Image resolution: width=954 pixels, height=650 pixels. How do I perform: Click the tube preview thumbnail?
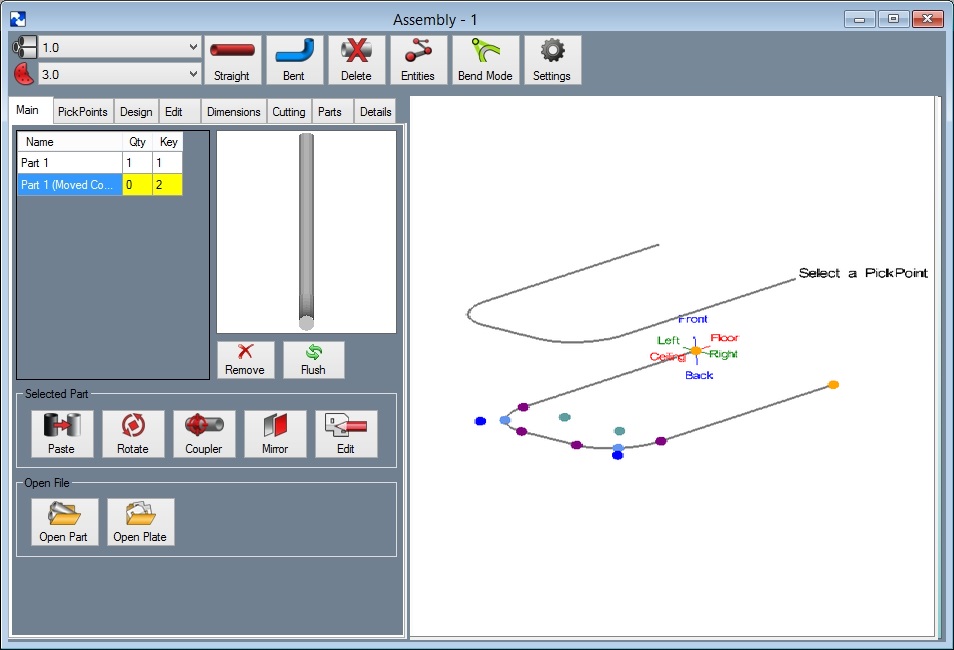coord(307,232)
